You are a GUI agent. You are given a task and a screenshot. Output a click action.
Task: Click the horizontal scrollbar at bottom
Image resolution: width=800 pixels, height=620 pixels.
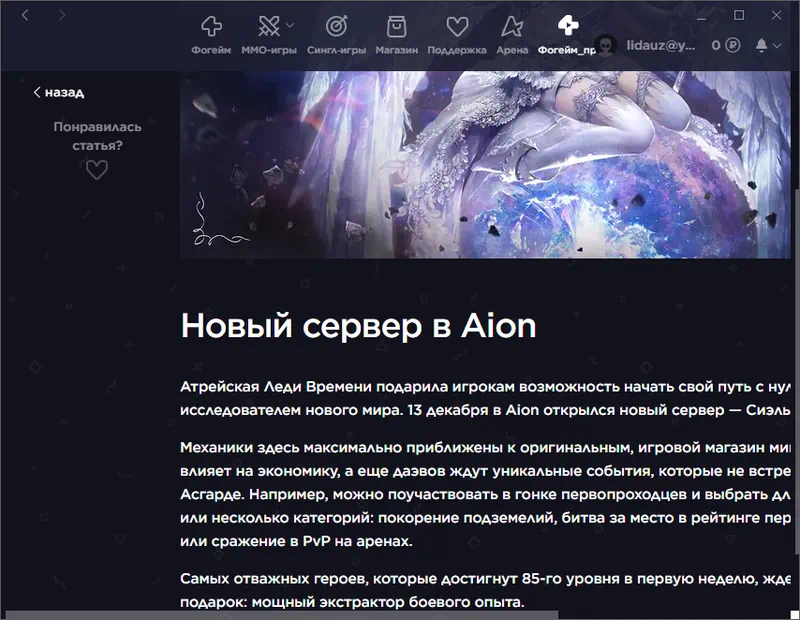282,615
